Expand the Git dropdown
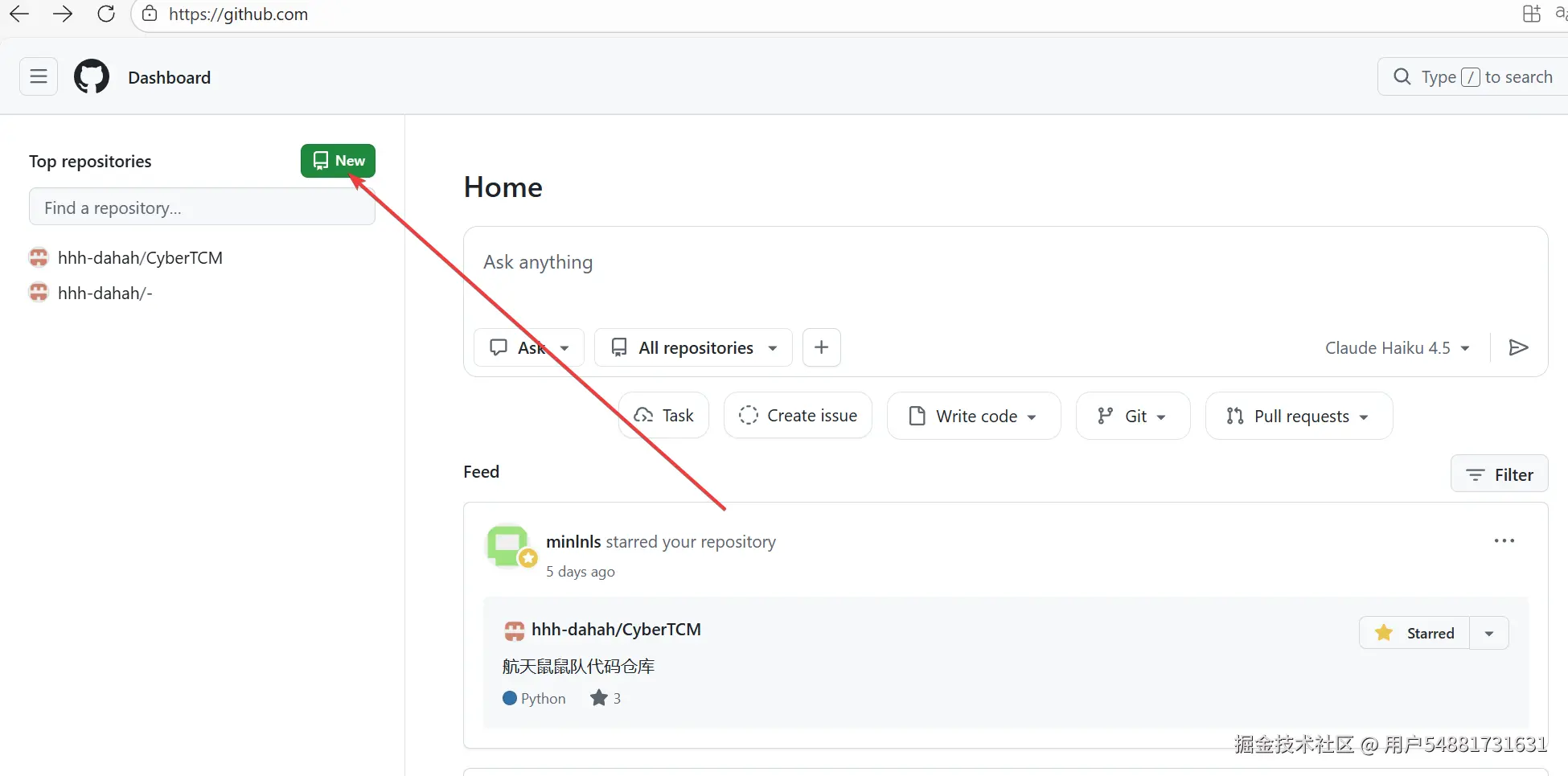Viewport: 1568px width, 776px height. (1133, 416)
